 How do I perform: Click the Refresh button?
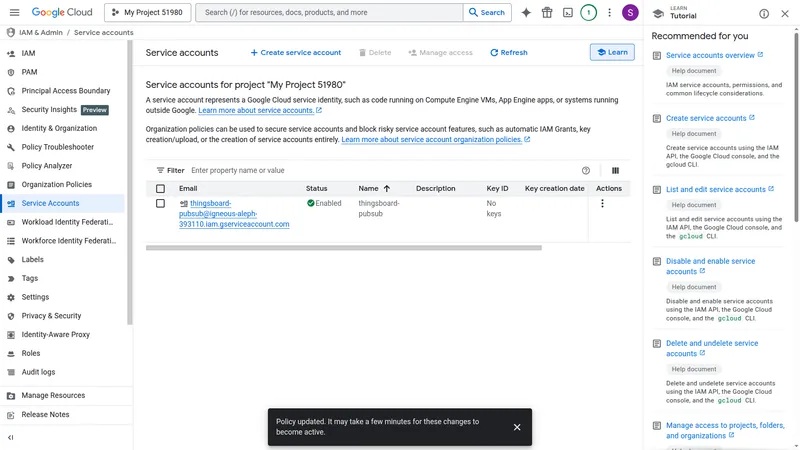pos(509,53)
